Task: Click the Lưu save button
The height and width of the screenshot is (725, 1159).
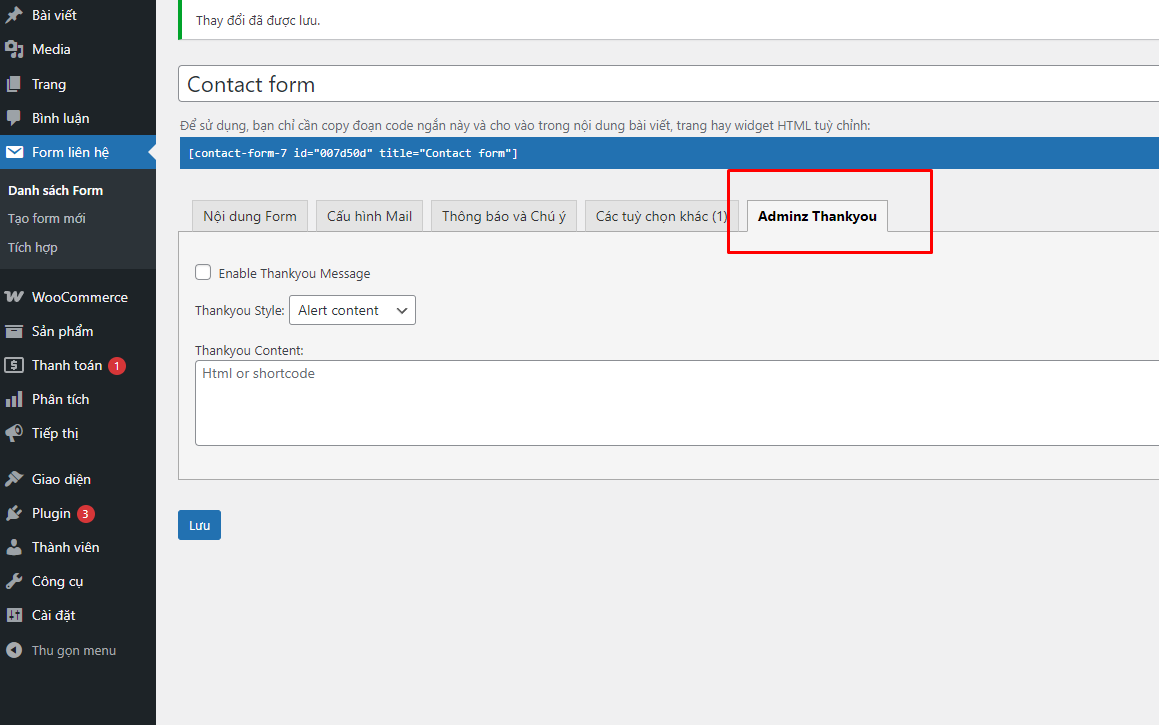Action: pyautogui.click(x=200, y=525)
